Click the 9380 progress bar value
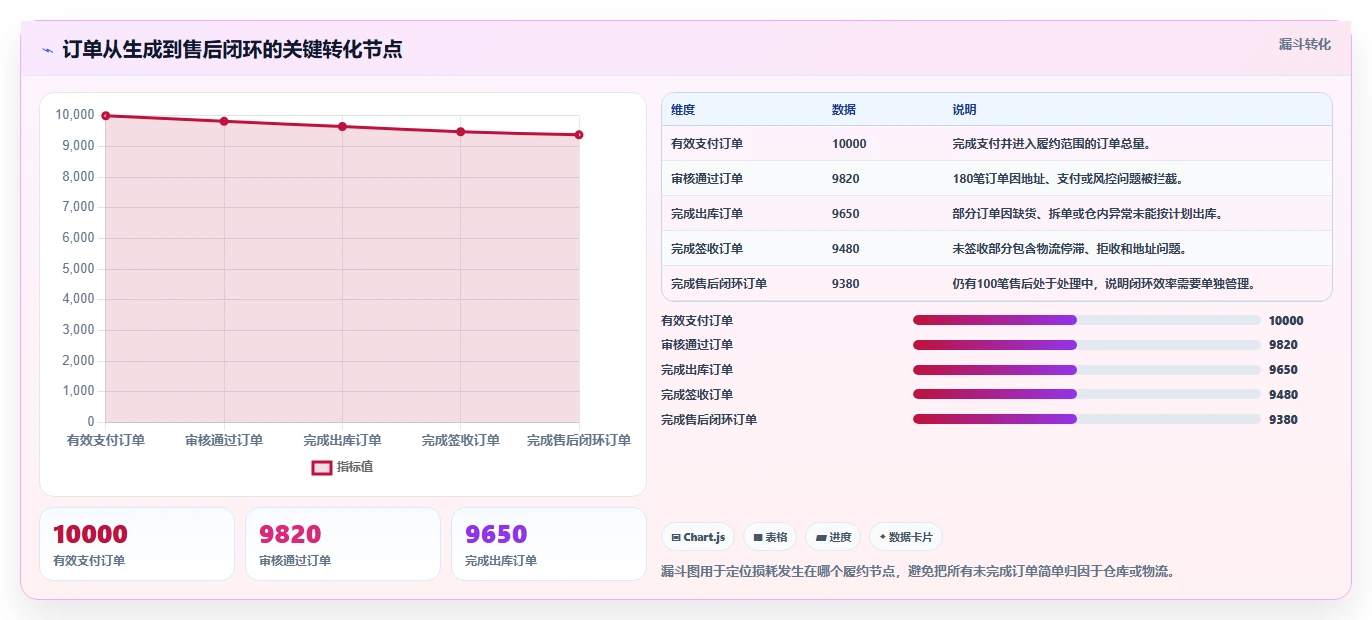The height and width of the screenshot is (620, 1372). coord(1283,420)
